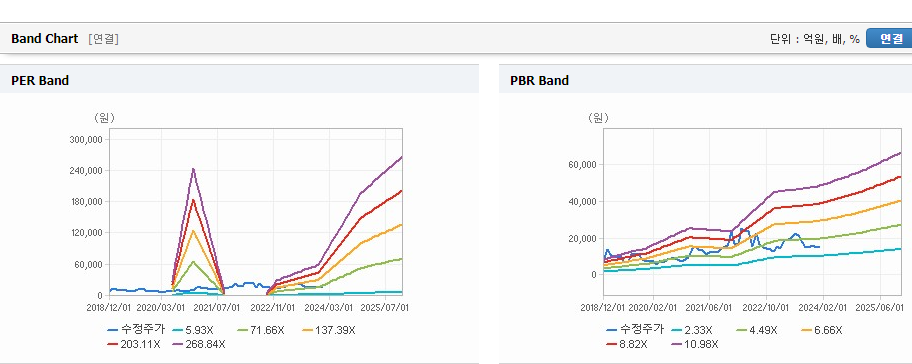
Task: Toggle the 8.82X legend entry
Action: (627, 344)
